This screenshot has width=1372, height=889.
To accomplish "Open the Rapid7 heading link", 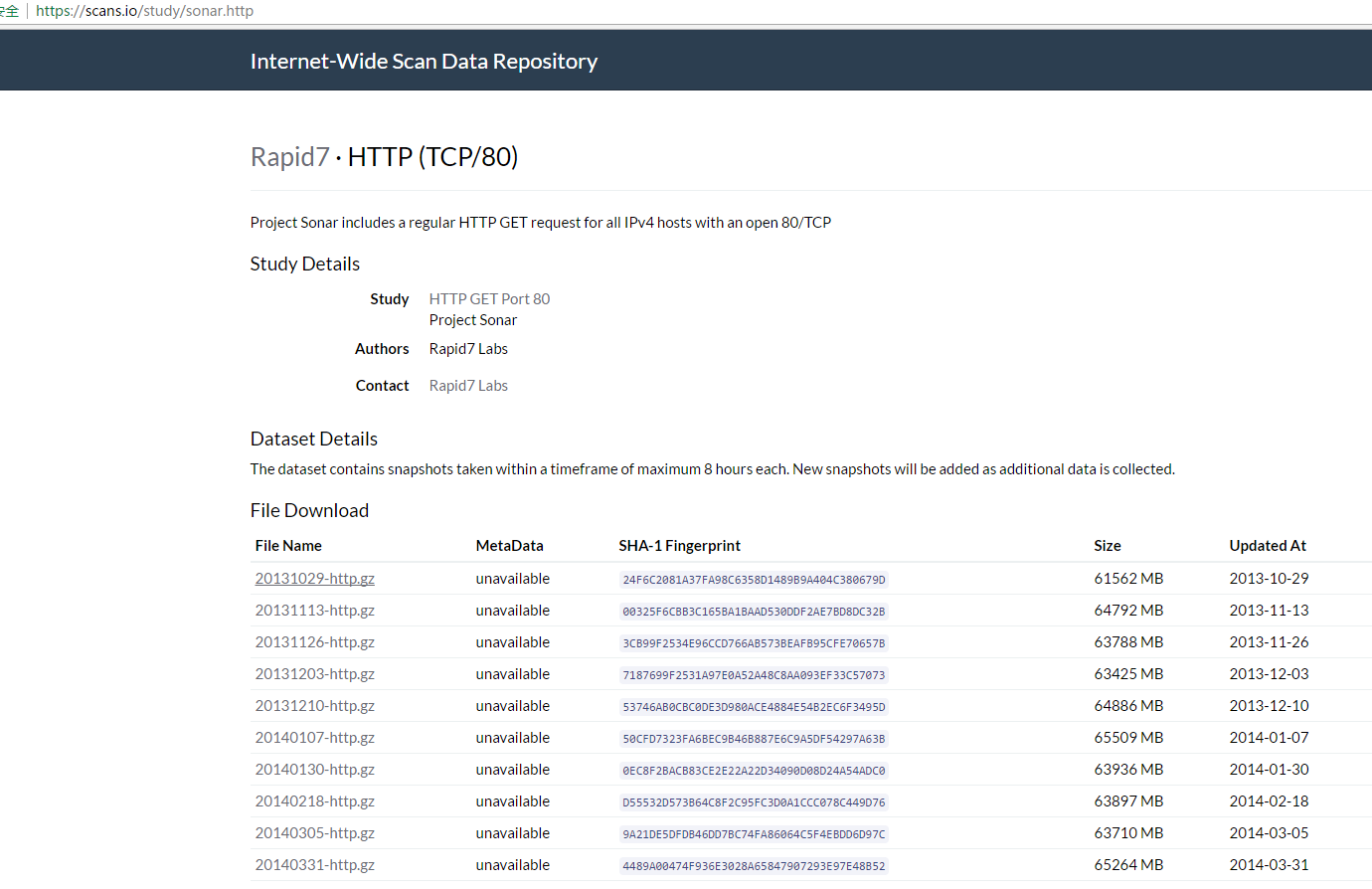I will 289,157.
